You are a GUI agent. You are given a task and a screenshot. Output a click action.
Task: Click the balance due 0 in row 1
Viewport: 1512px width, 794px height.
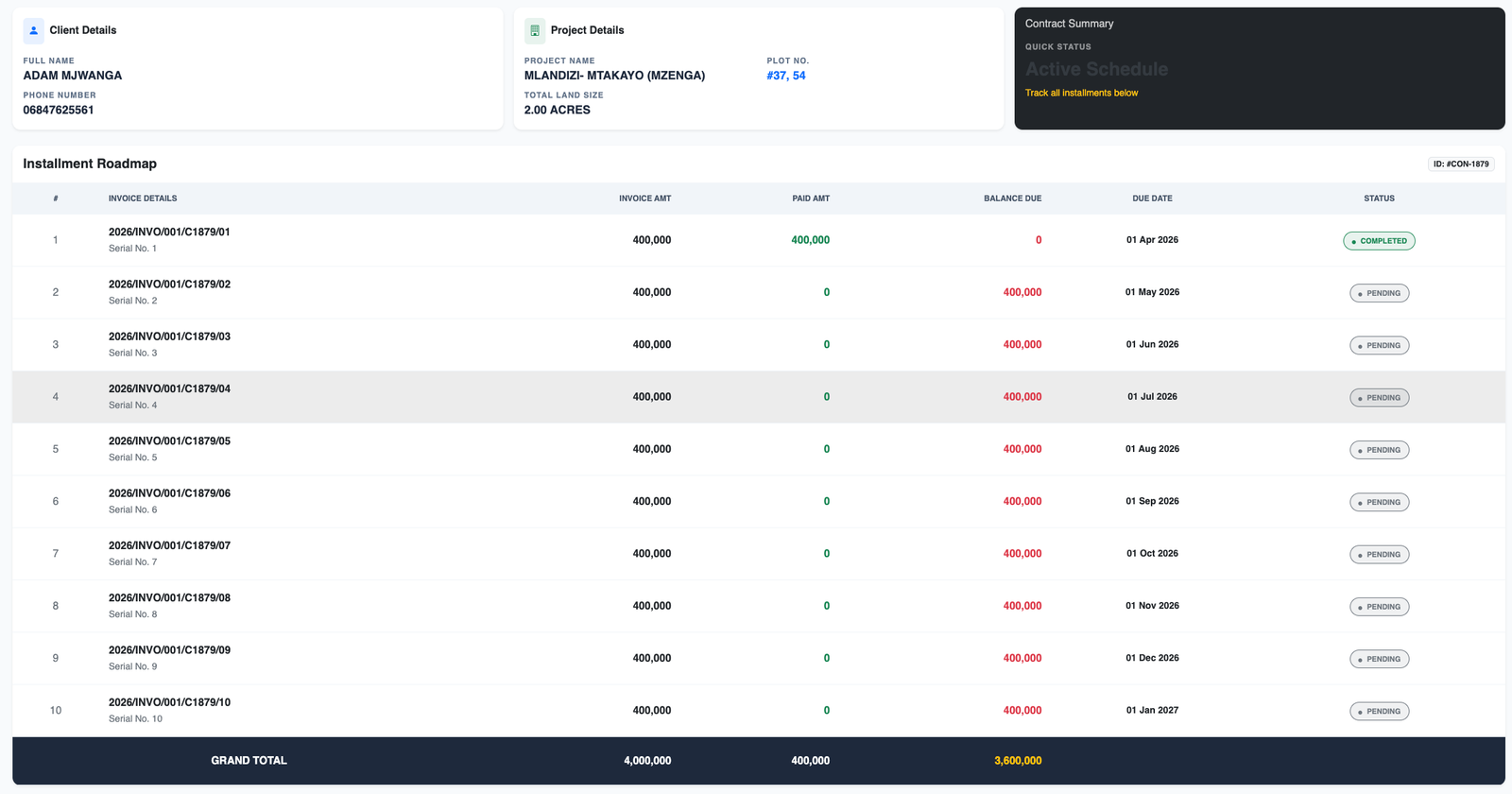pyautogui.click(x=1039, y=240)
